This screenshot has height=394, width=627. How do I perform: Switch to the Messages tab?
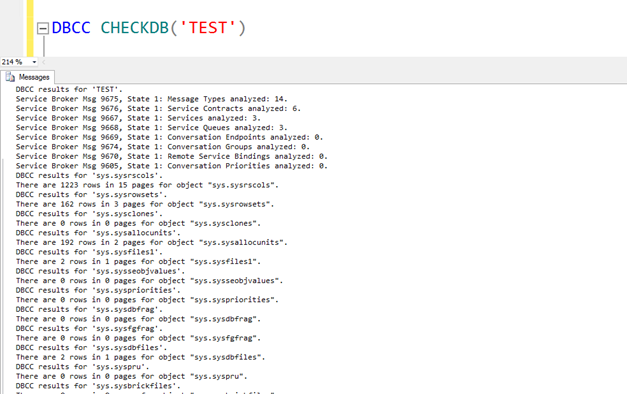[x=28, y=77]
